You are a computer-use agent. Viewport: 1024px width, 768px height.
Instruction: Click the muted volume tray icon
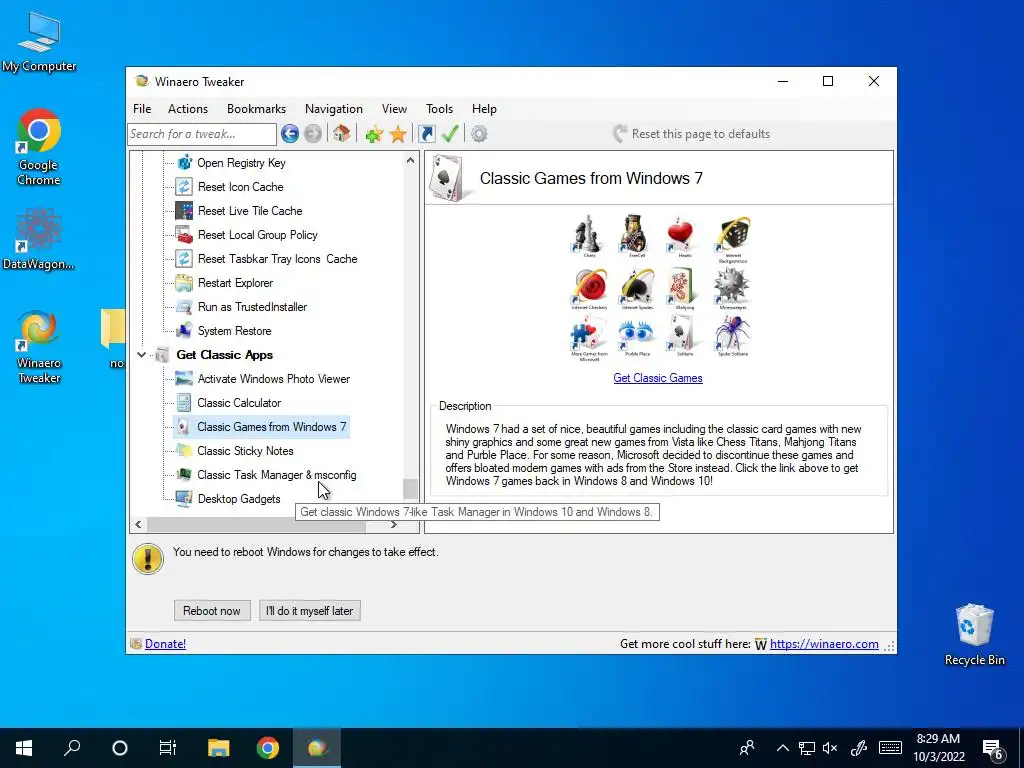click(x=830, y=748)
